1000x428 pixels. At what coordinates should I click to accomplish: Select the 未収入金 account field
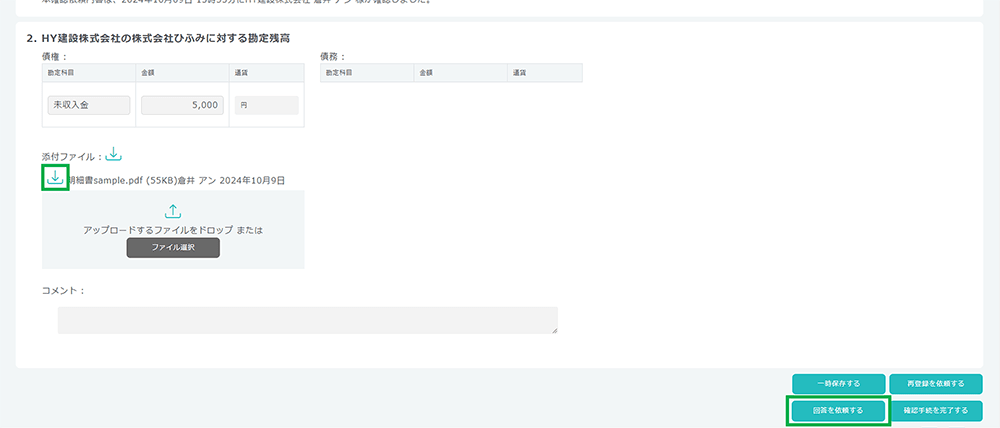pyautogui.click(x=89, y=105)
